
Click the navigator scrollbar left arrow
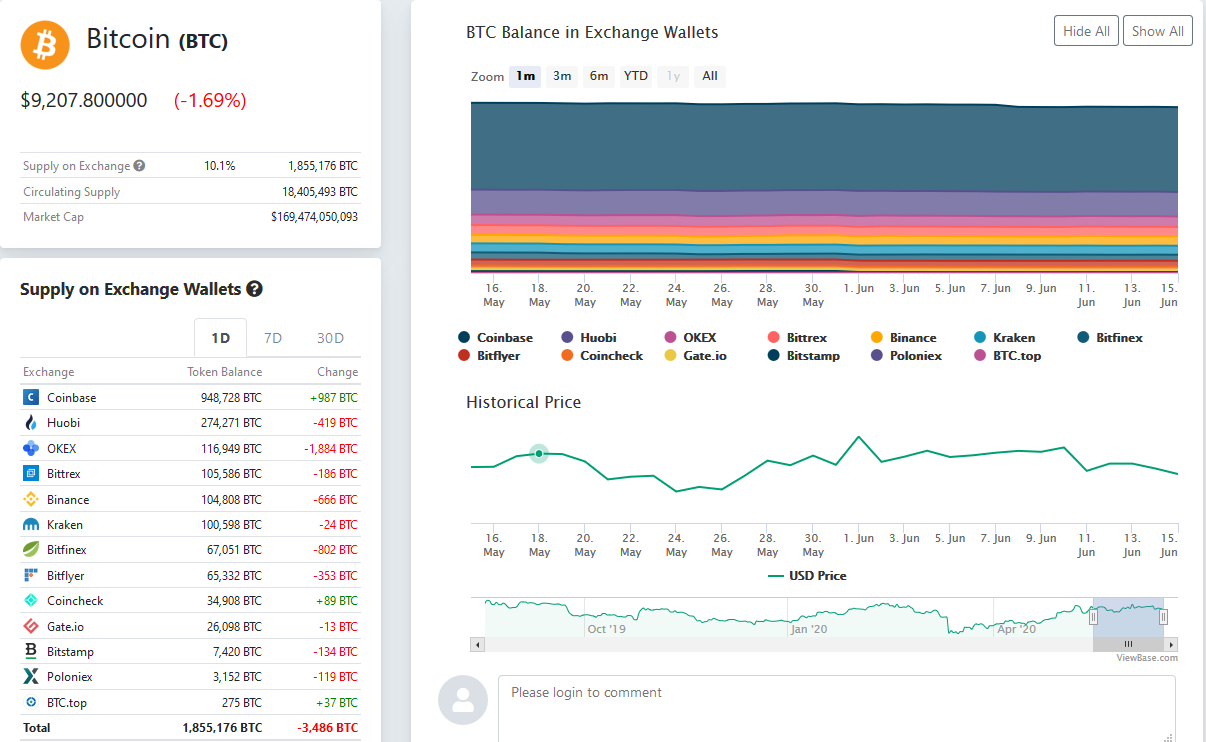(477, 644)
